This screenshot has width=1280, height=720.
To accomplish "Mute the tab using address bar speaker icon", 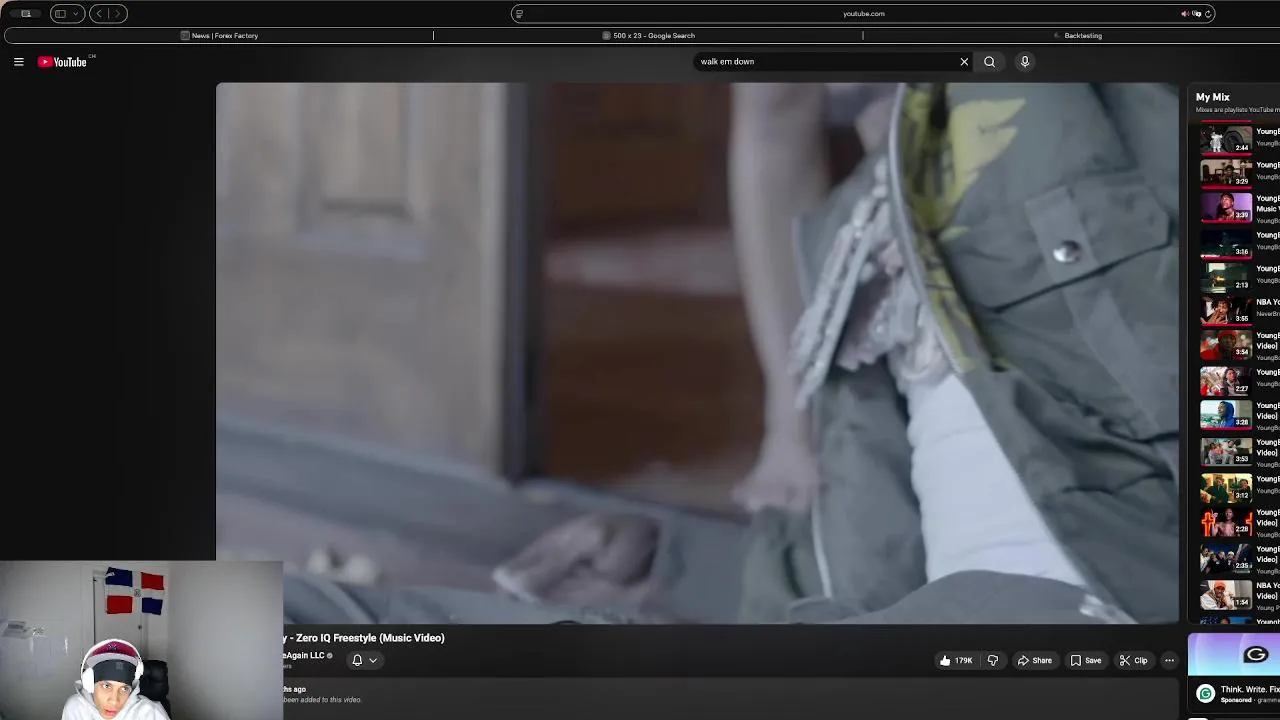I will [x=1184, y=14].
